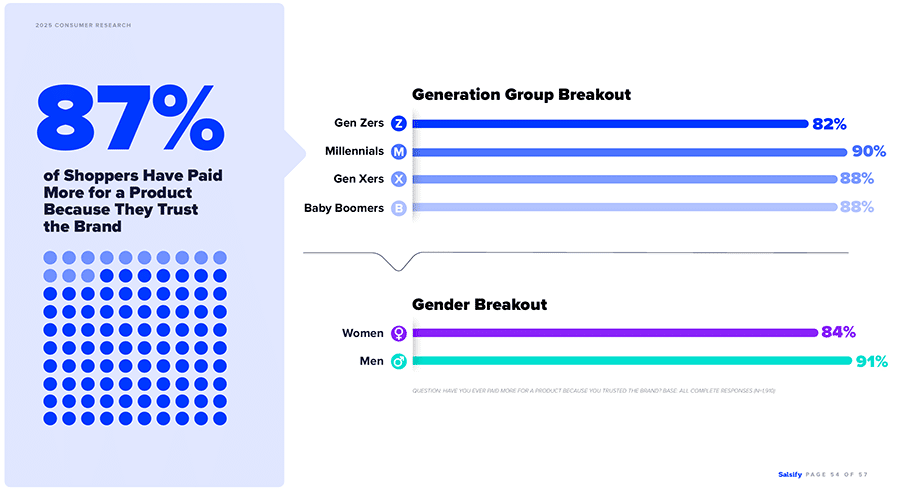Viewport: 900px width, 491px height.
Task: Click the Gen Zers 82% value
Action: (830, 124)
